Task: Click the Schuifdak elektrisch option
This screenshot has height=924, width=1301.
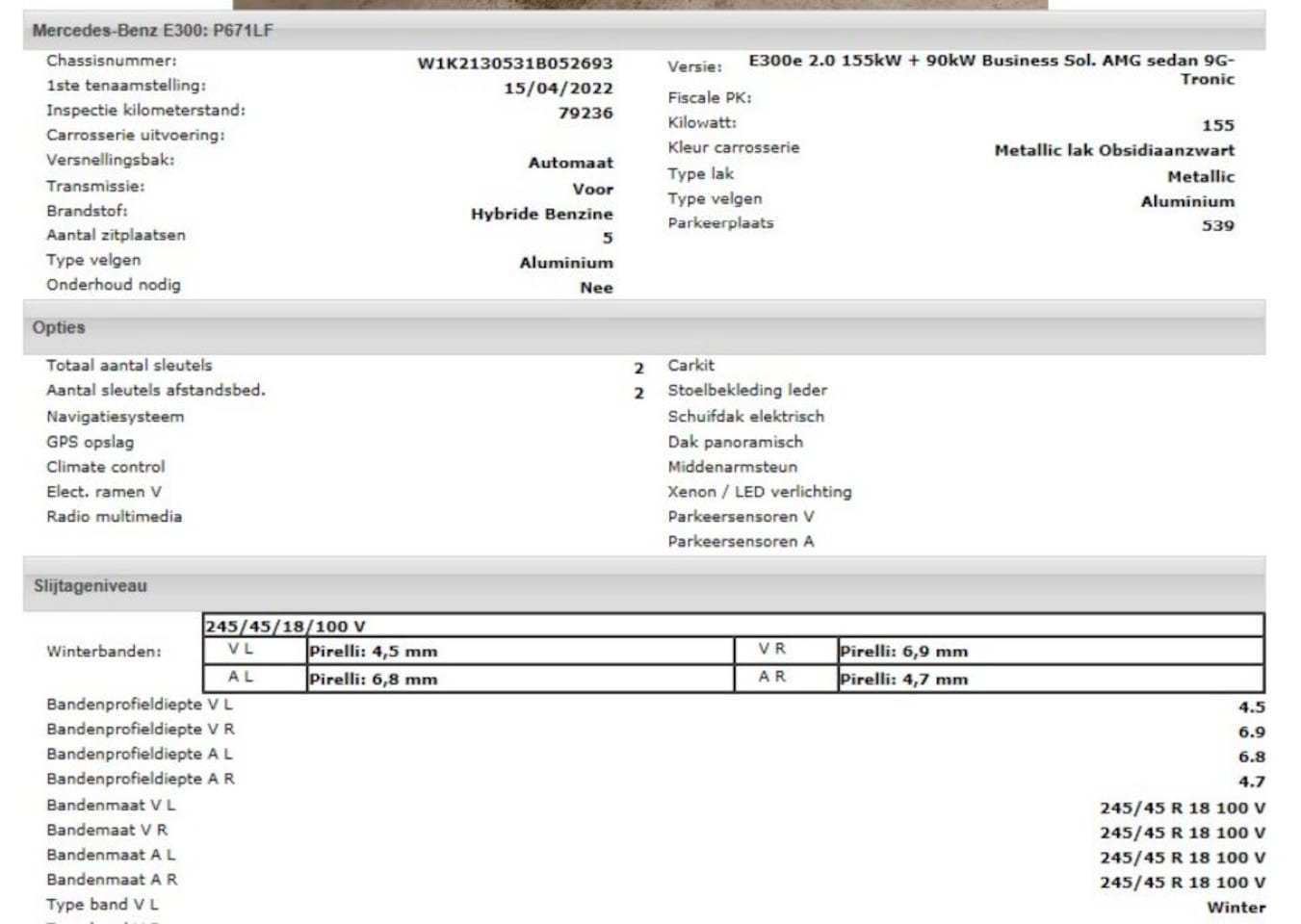Action: coord(745,417)
